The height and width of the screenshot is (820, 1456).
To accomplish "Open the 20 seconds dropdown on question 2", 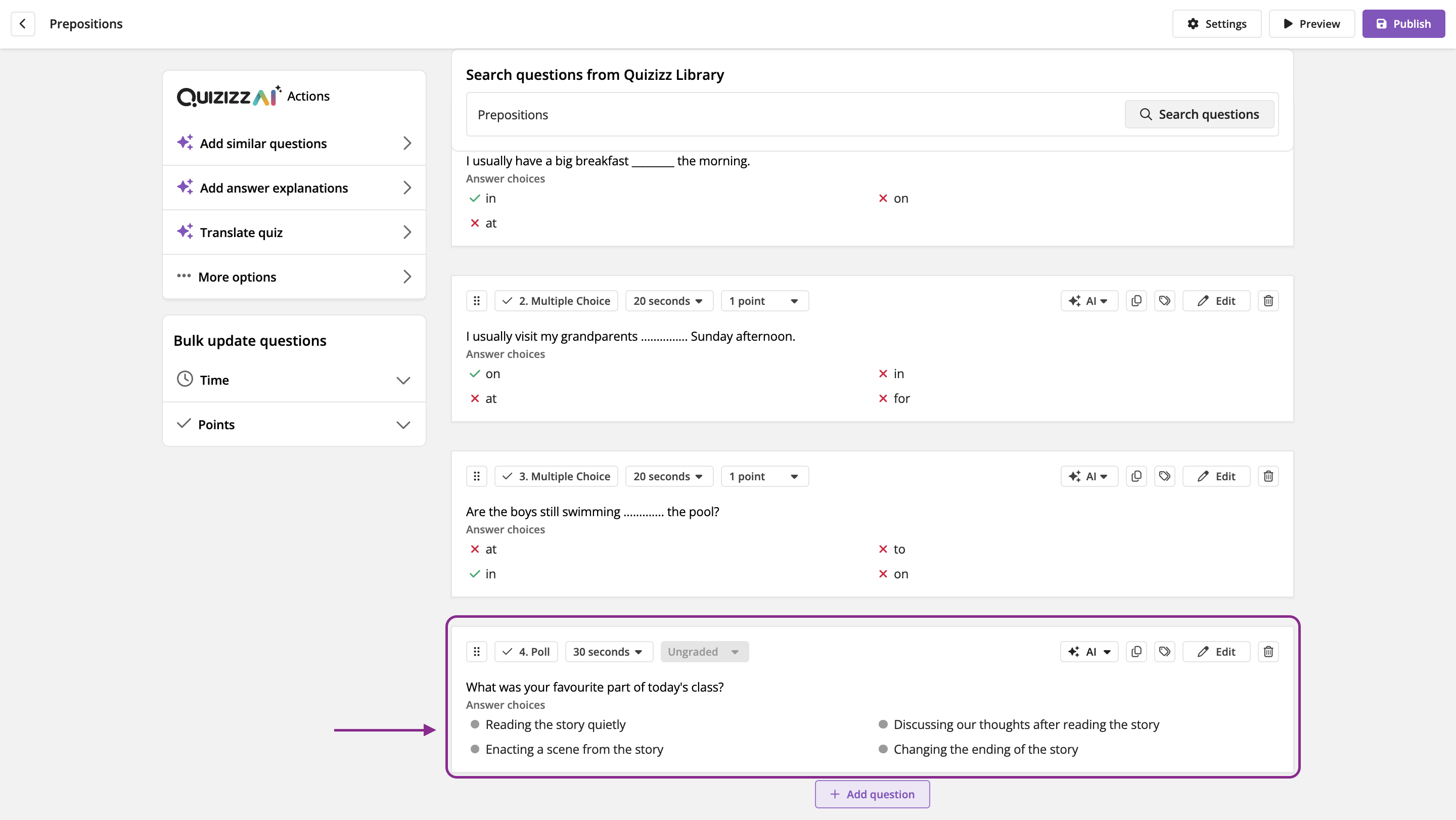I will tap(669, 301).
